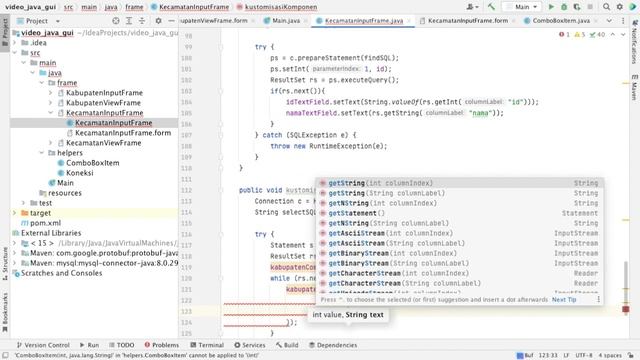Screen dimensions: 640x360
Task: Start debugging with the bug icon
Action: click(x=564, y=7)
